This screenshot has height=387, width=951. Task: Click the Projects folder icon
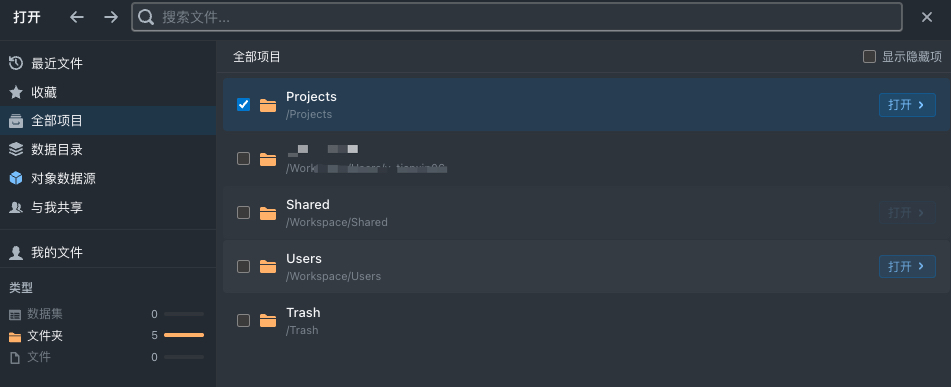[267, 106]
